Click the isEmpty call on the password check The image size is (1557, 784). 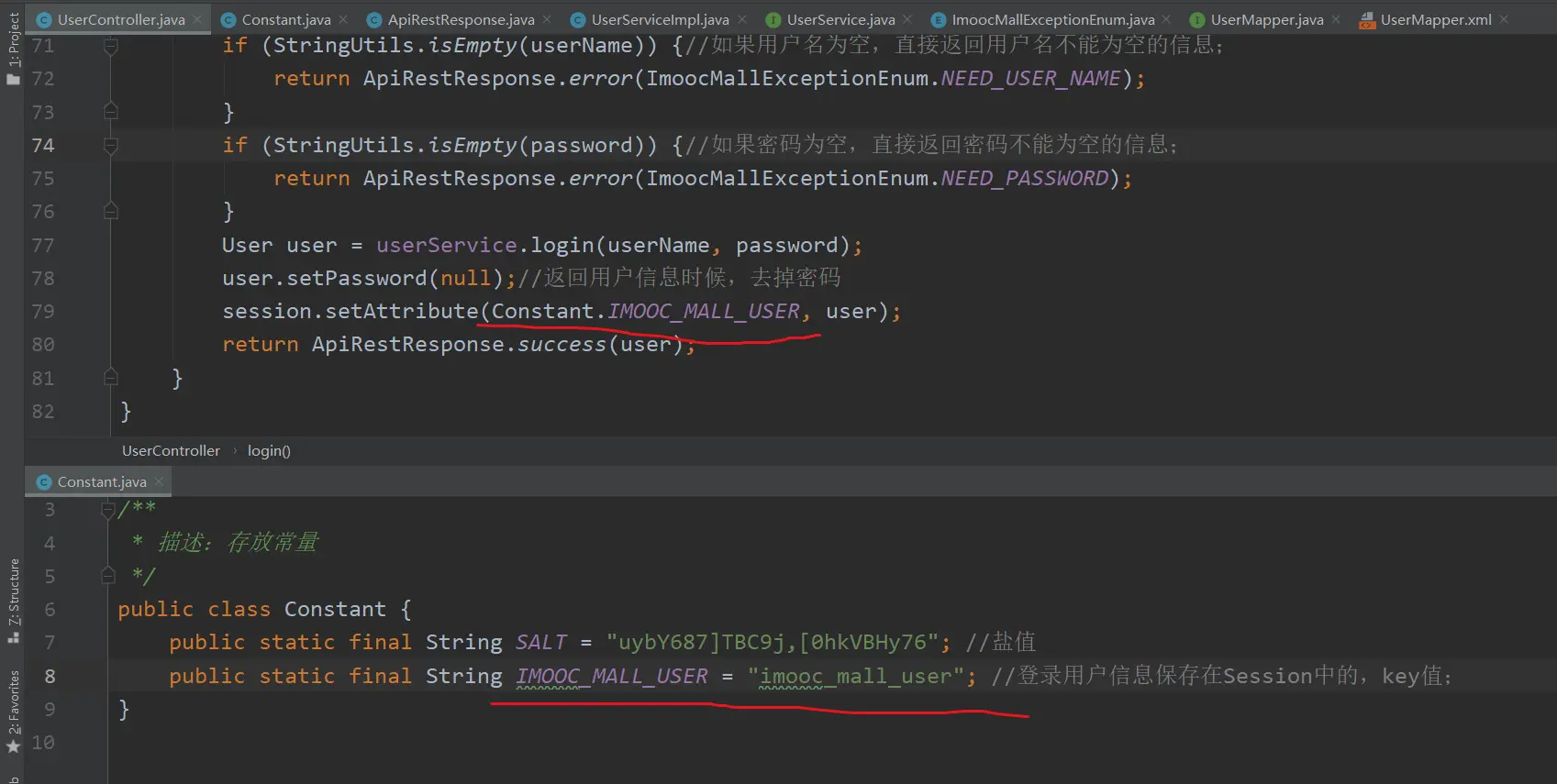[473, 145]
